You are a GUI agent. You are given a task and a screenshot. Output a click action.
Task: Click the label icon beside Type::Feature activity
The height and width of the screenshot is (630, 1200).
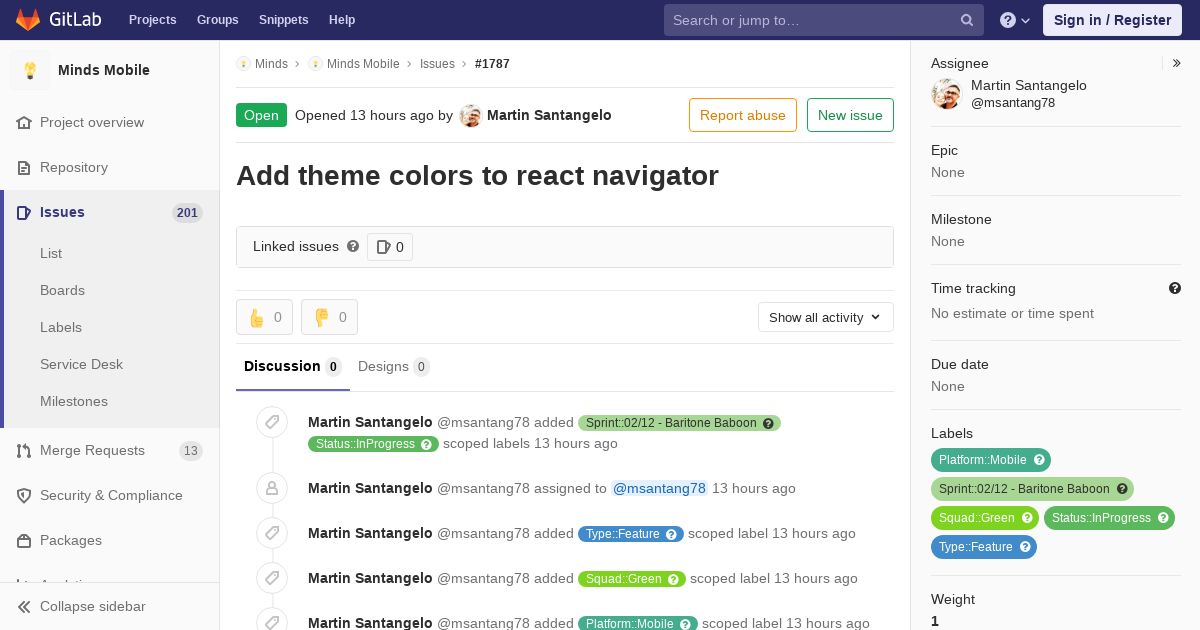272,533
